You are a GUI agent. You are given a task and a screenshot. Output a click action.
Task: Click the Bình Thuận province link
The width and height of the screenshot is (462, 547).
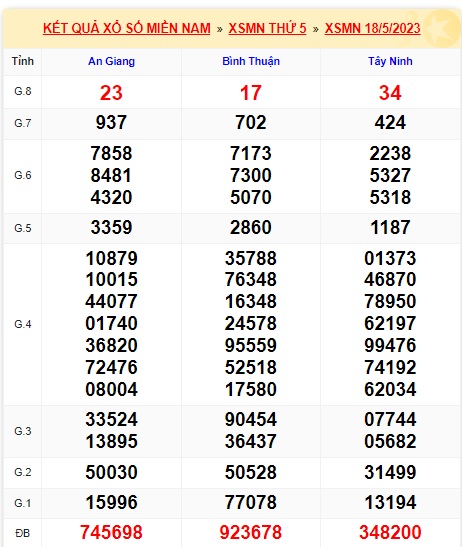251,61
